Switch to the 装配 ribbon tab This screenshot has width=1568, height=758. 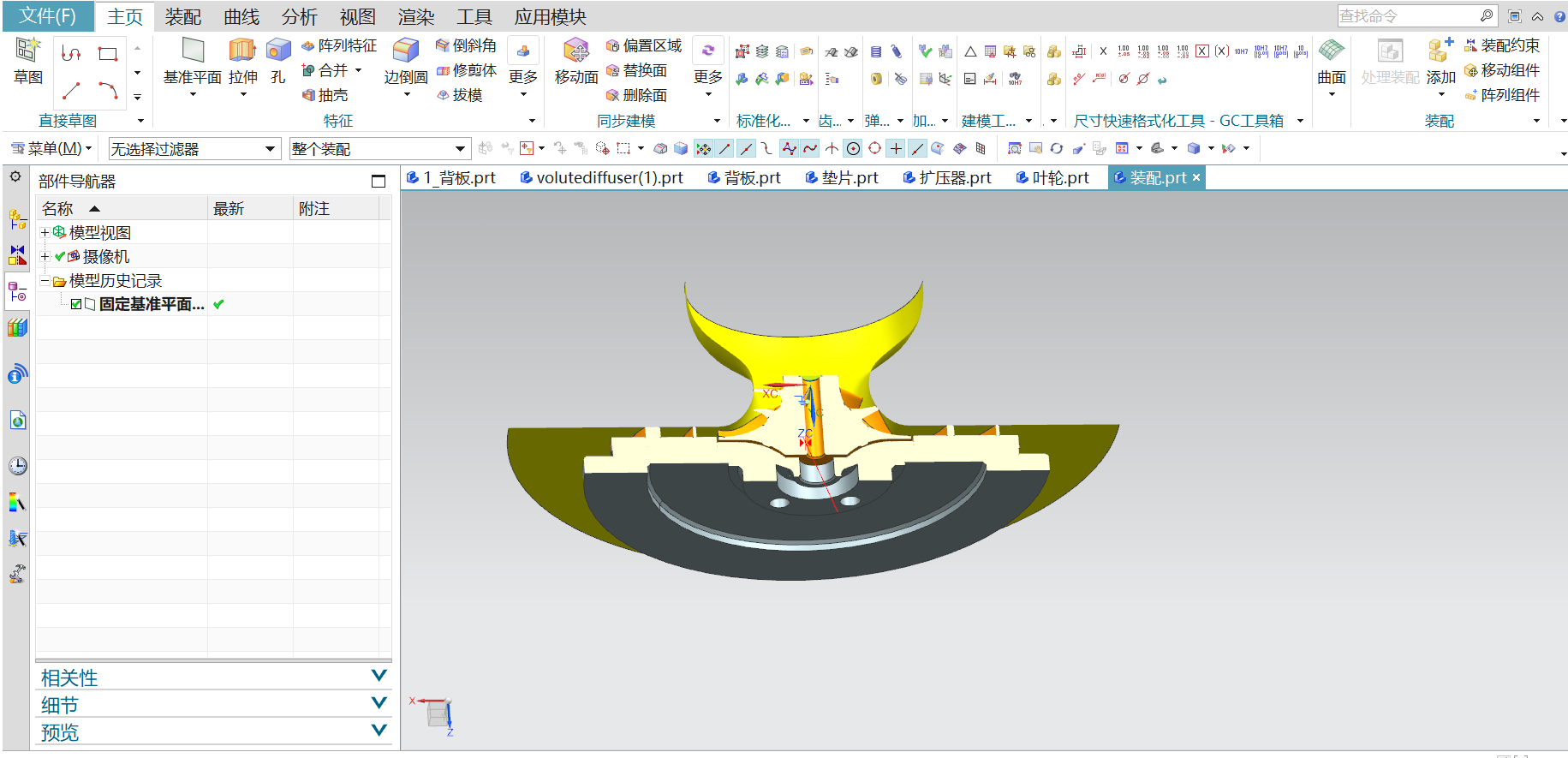pyautogui.click(x=182, y=17)
